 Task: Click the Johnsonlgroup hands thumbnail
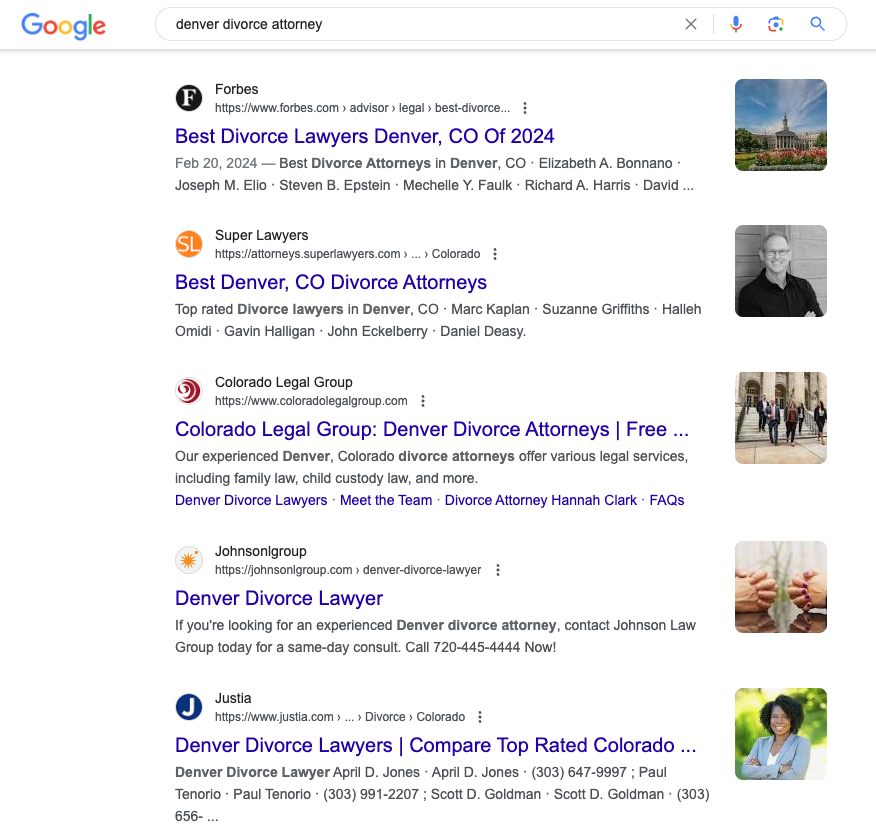coord(780,587)
